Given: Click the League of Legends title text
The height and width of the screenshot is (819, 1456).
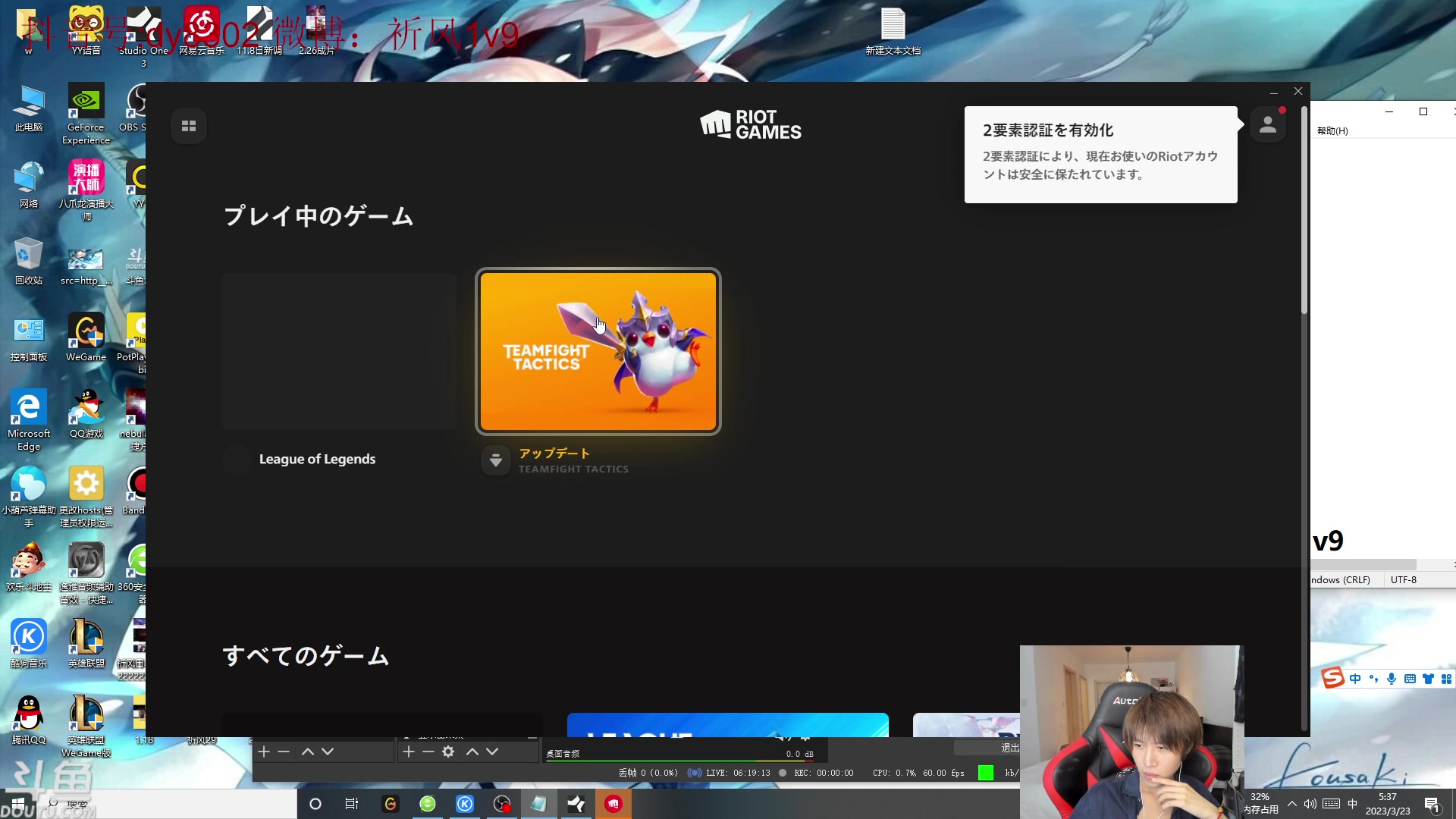Looking at the screenshot, I should [x=317, y=459].
